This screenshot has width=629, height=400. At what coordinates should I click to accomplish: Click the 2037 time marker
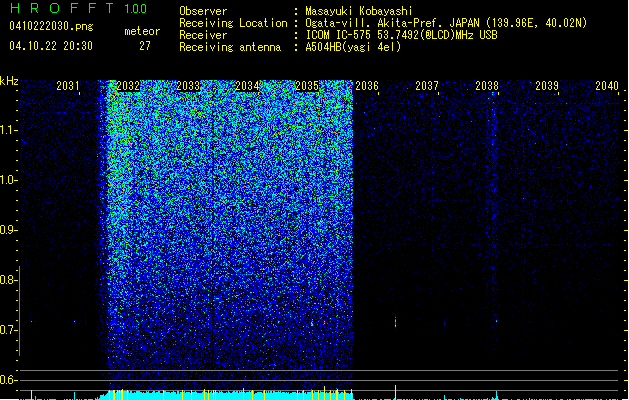427,86
